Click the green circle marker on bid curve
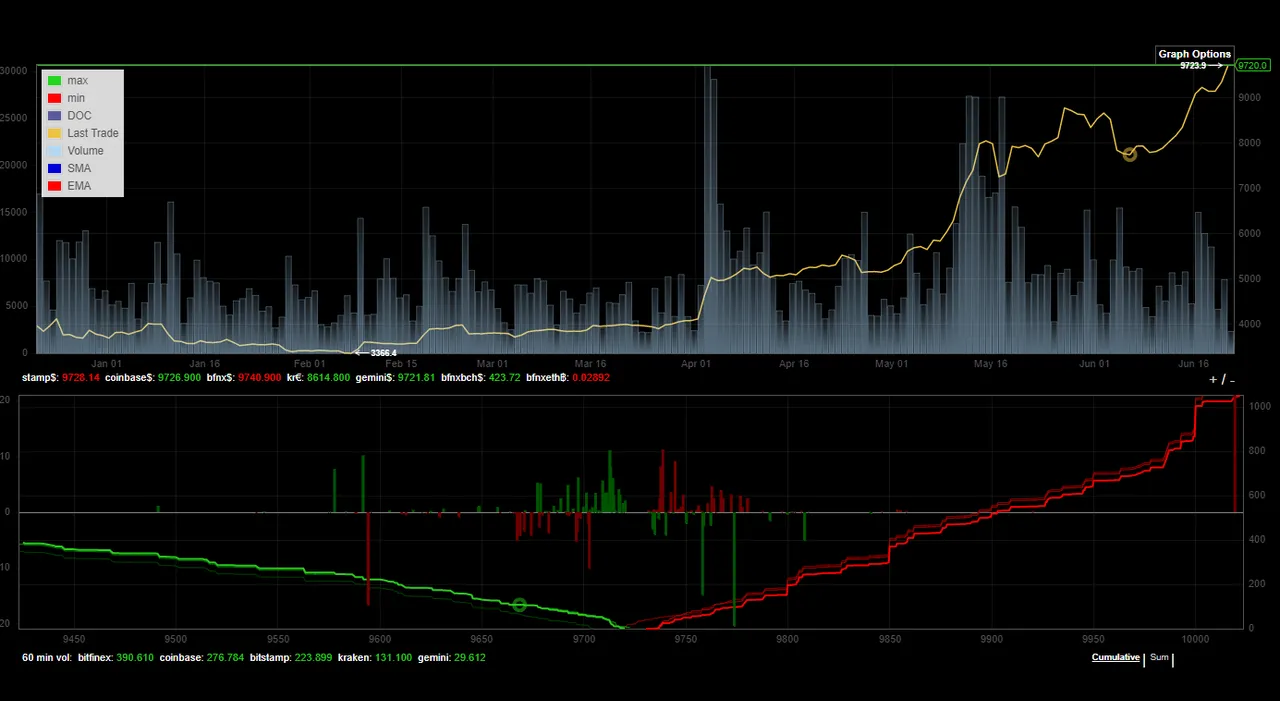1280x701 pixels. 519,605
